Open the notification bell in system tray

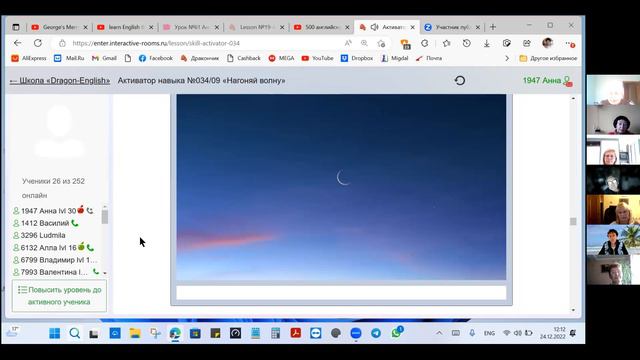point(573,333)
